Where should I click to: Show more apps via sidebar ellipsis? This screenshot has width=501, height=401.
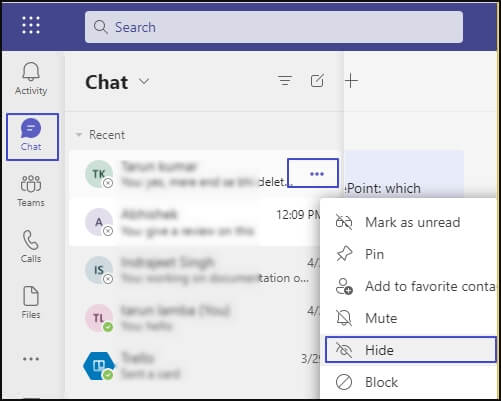click(31, 359)
